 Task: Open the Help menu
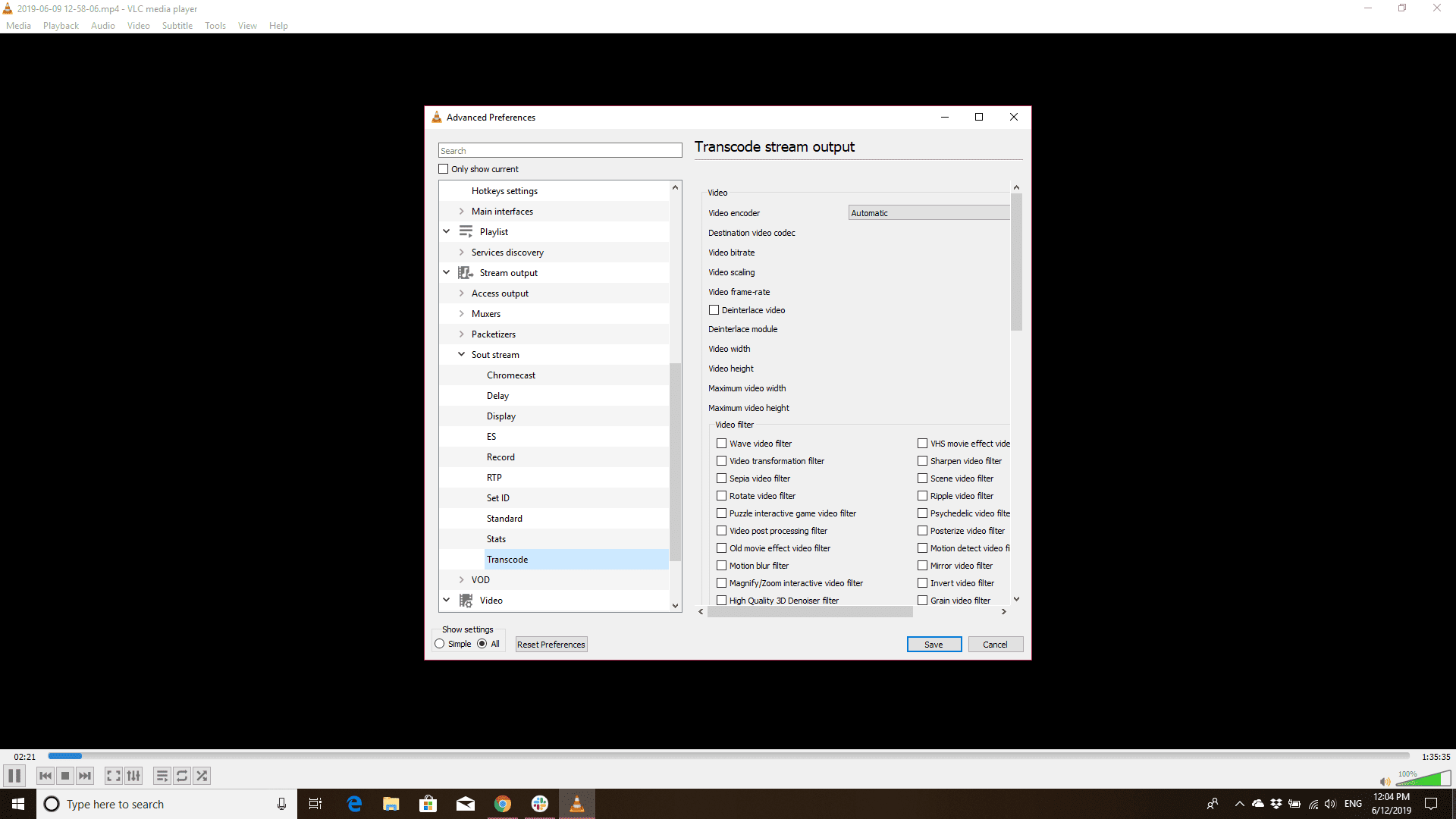pos(278,26)
